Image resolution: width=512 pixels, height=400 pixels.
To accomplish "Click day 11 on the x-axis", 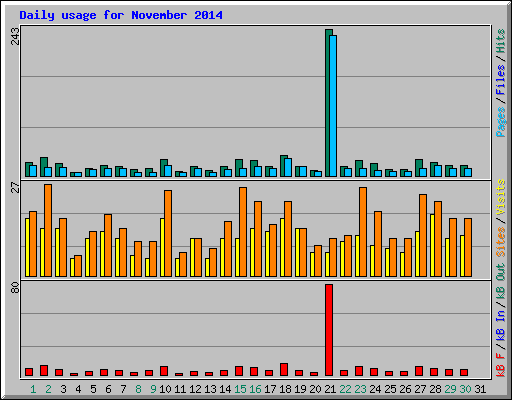I will pos(180,389).
